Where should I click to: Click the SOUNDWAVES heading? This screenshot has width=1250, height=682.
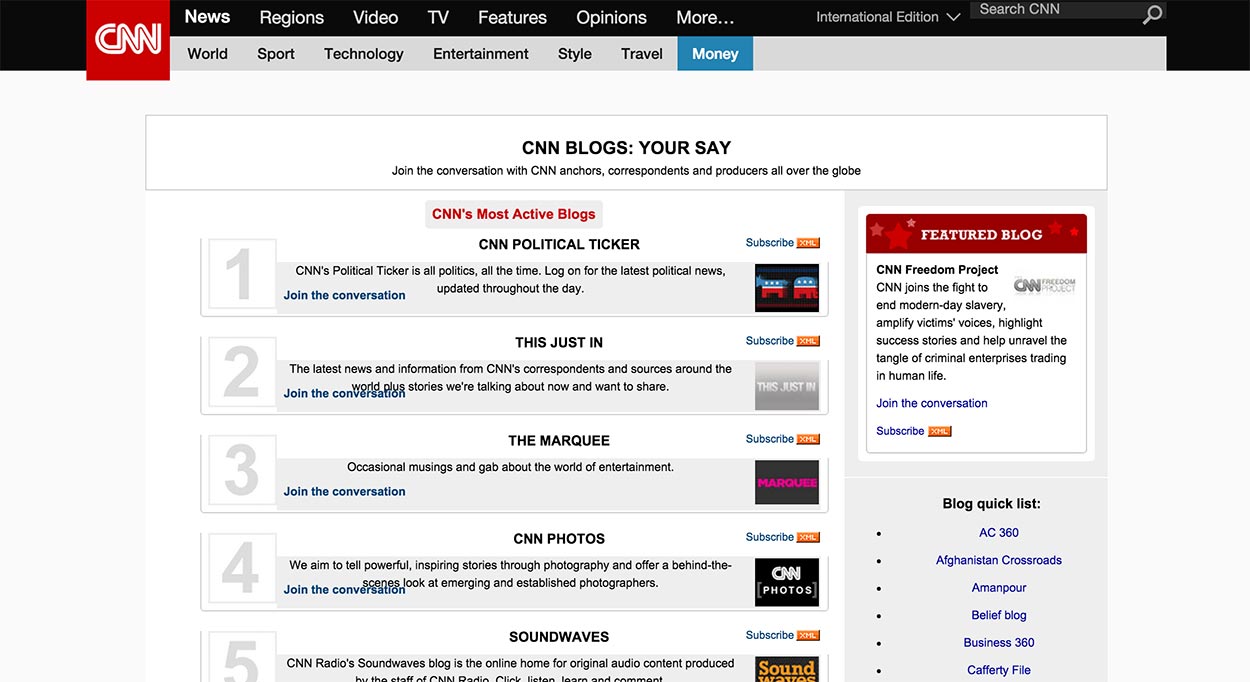tap(559, 636)
